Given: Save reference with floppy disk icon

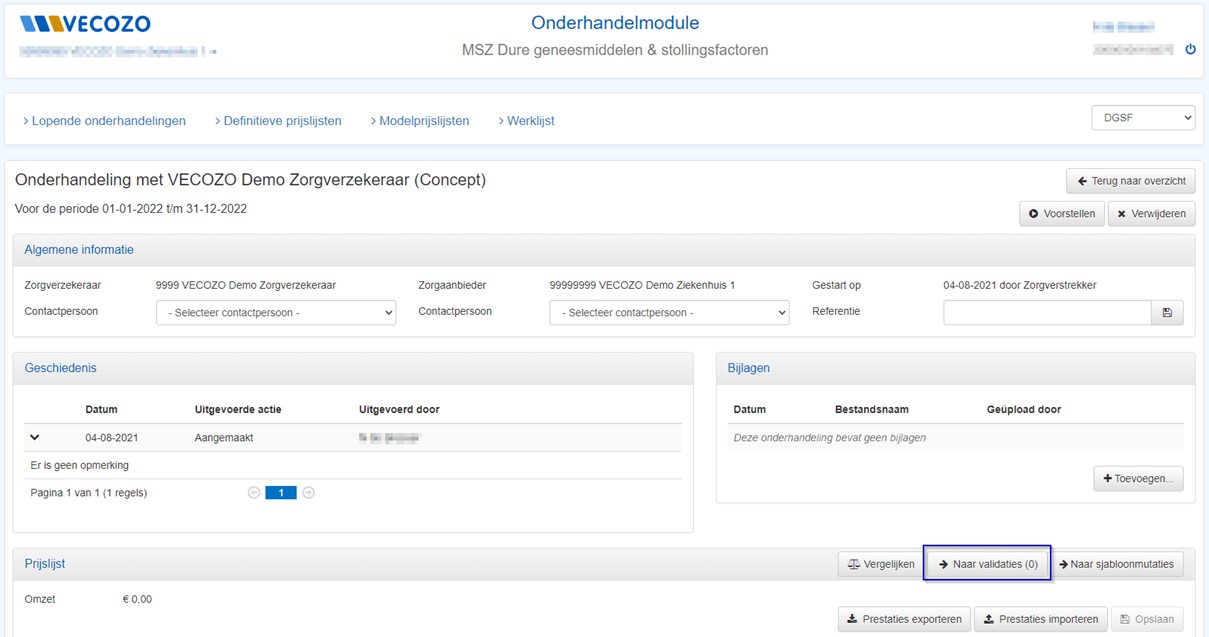Looking at the screenshot, I should [1167, 313].
